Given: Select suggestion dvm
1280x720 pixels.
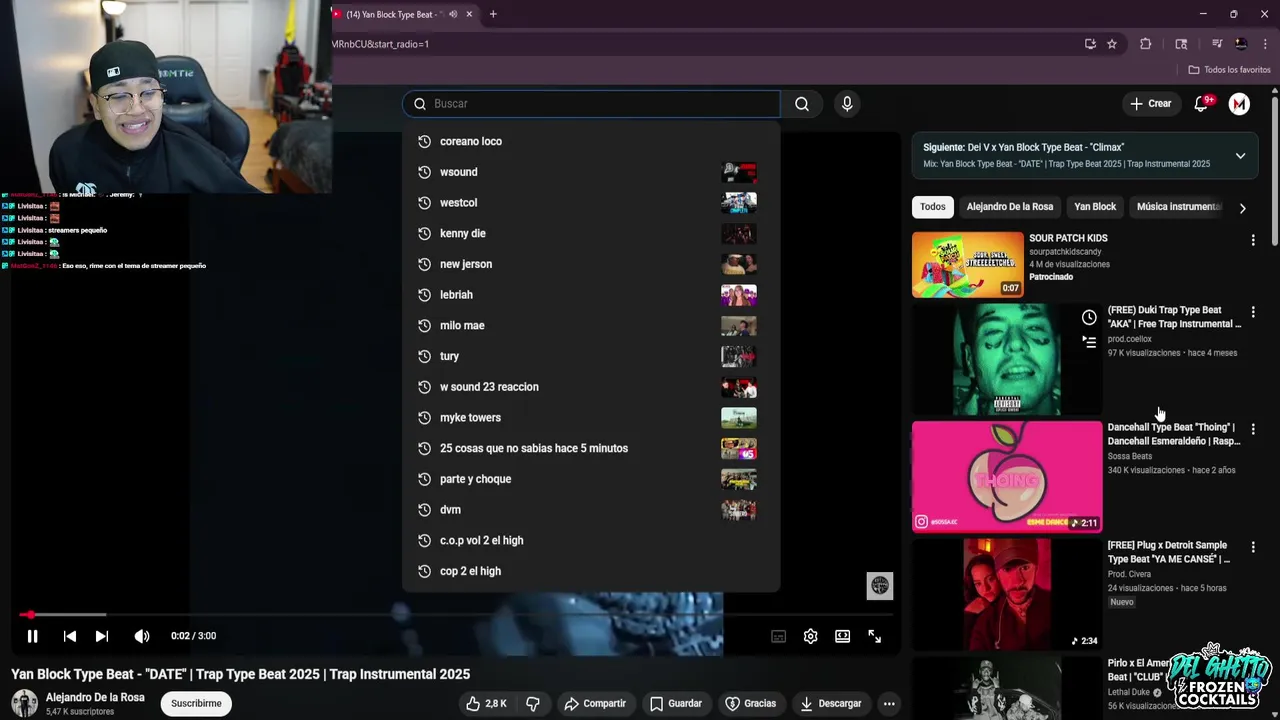Looking at the screenshot, I should 590,510.
